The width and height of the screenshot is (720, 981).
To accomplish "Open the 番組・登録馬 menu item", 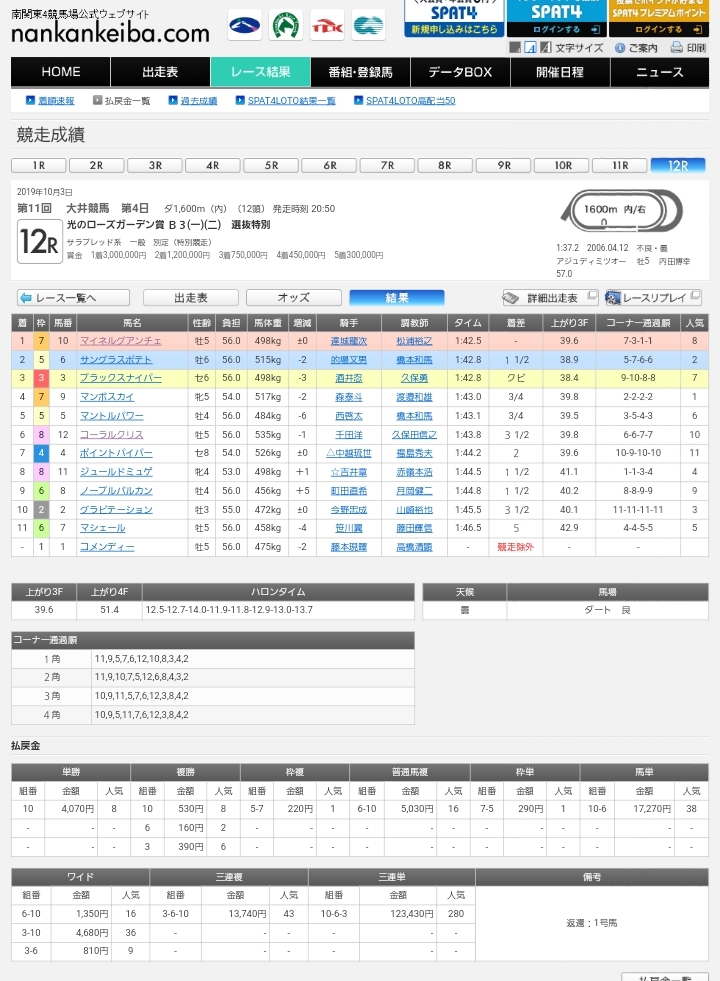I will (360, 72).
